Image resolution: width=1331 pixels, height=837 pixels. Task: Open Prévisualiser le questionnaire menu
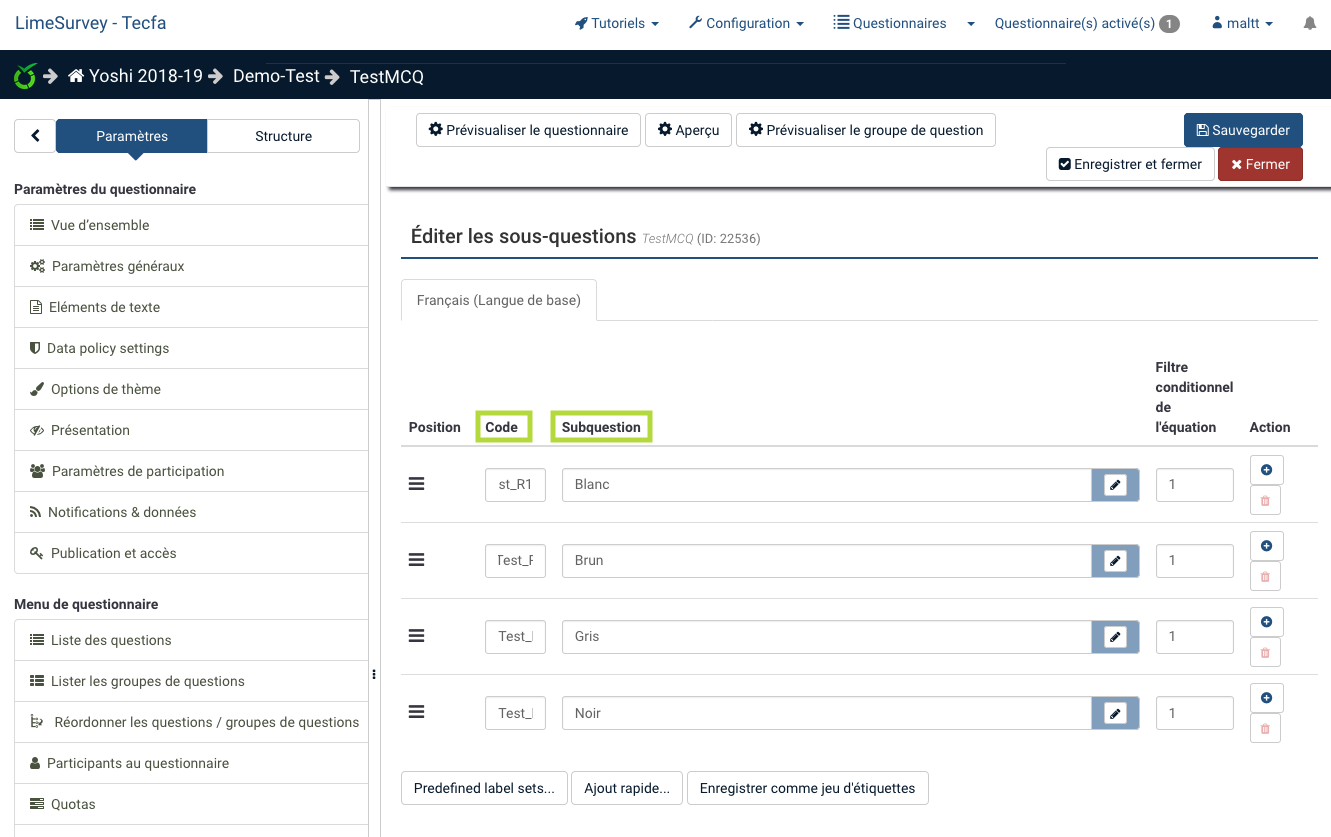click(x=528, y=130)
